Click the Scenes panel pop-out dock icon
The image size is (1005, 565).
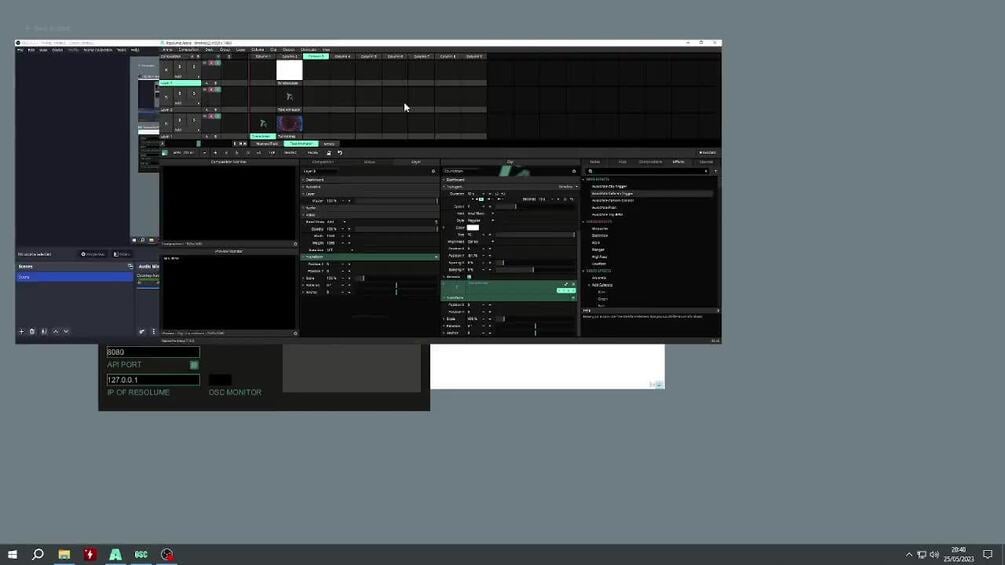pyautogui.click(x=130, y=266)
